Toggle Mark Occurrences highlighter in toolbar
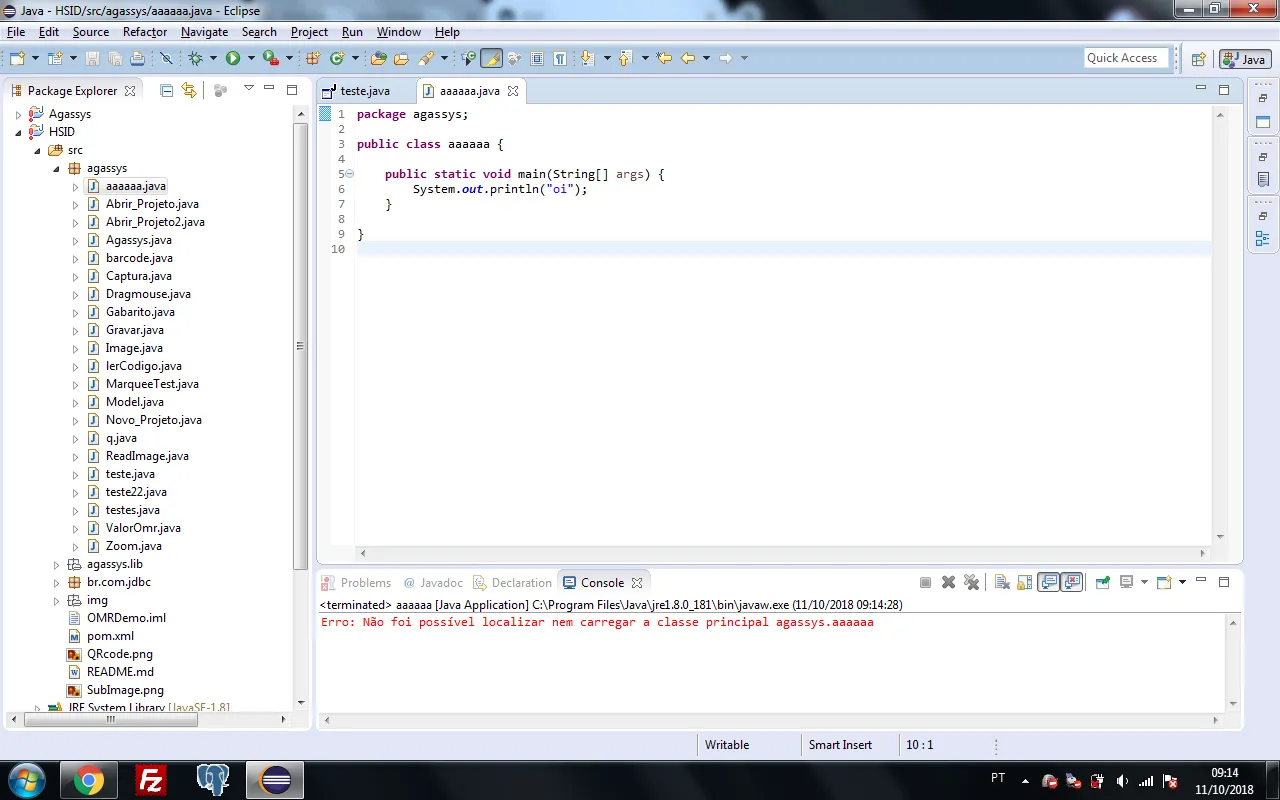 coord(491,59)
